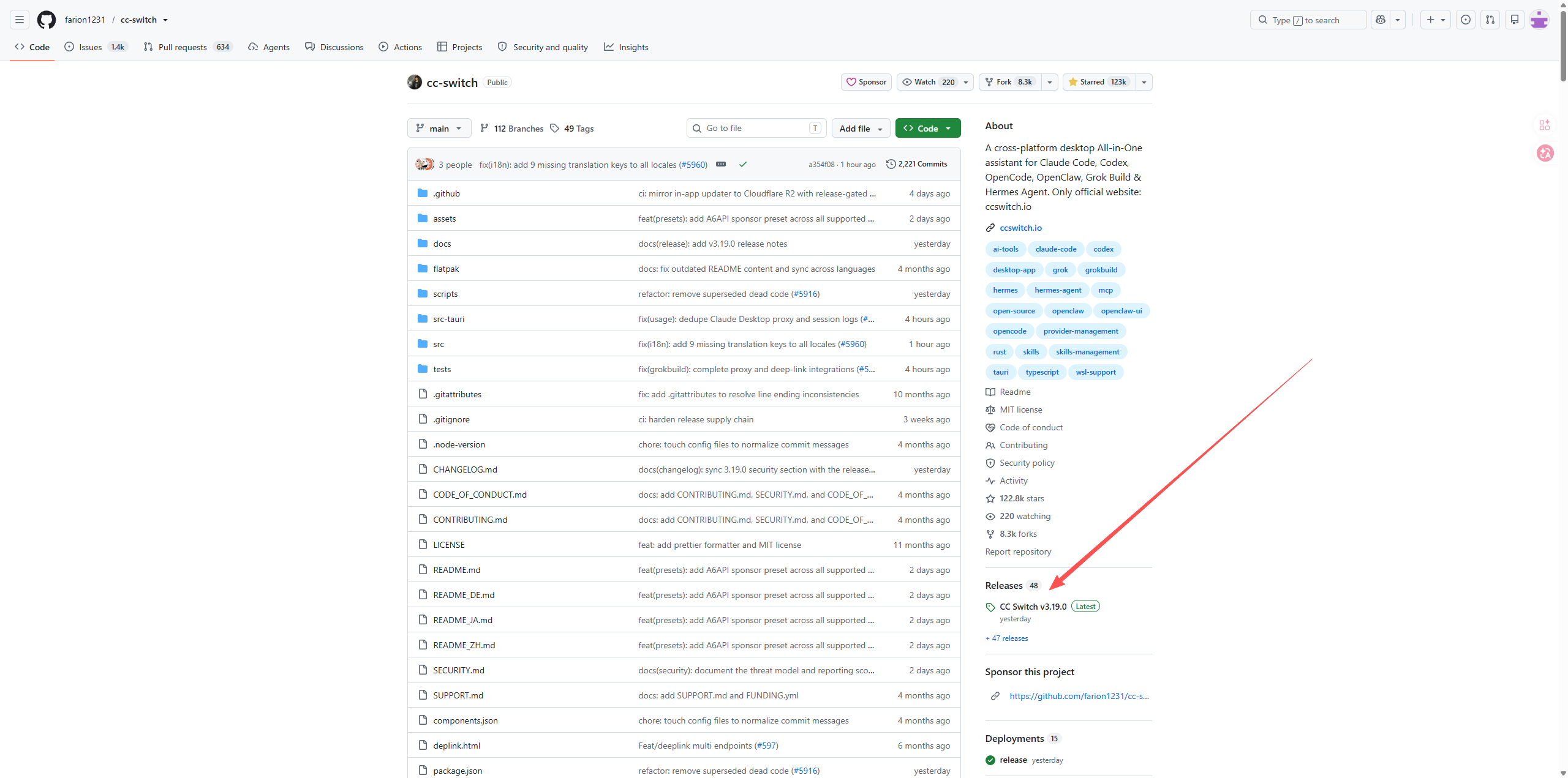This screenshot has height=778, width=1568.
Task: Click the pink translate extension icon
Action: click(1545, 152)
